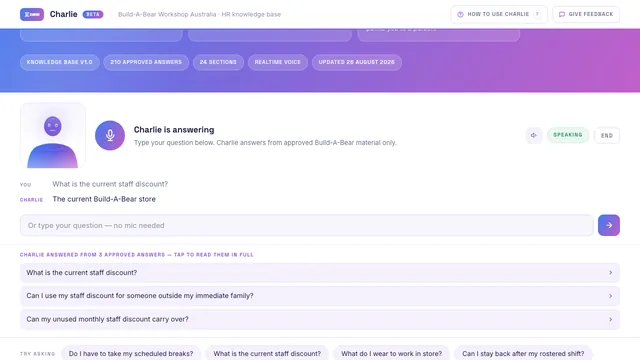Ask 'Do I have to take my scheduled breaks?'
Screen dimensions: 640x360
pyautogui.click(x=131, y=353)
